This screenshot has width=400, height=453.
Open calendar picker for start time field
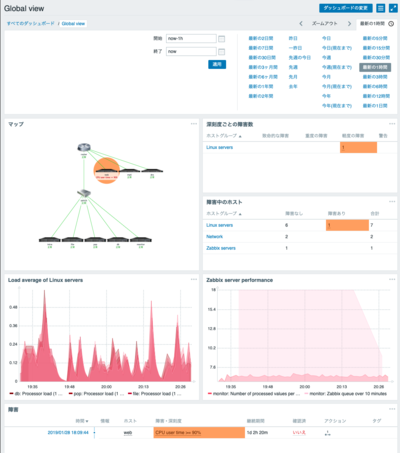221,39
